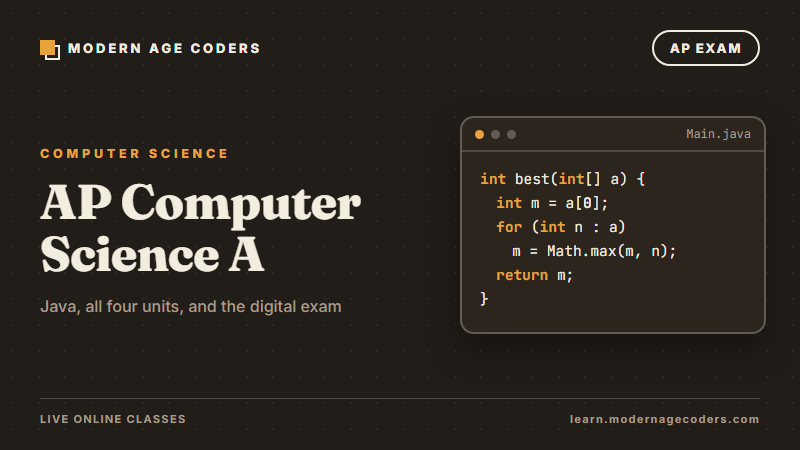Click the Modern Age Coders square logo icon
800x450 pixels.
pos(50,49)
